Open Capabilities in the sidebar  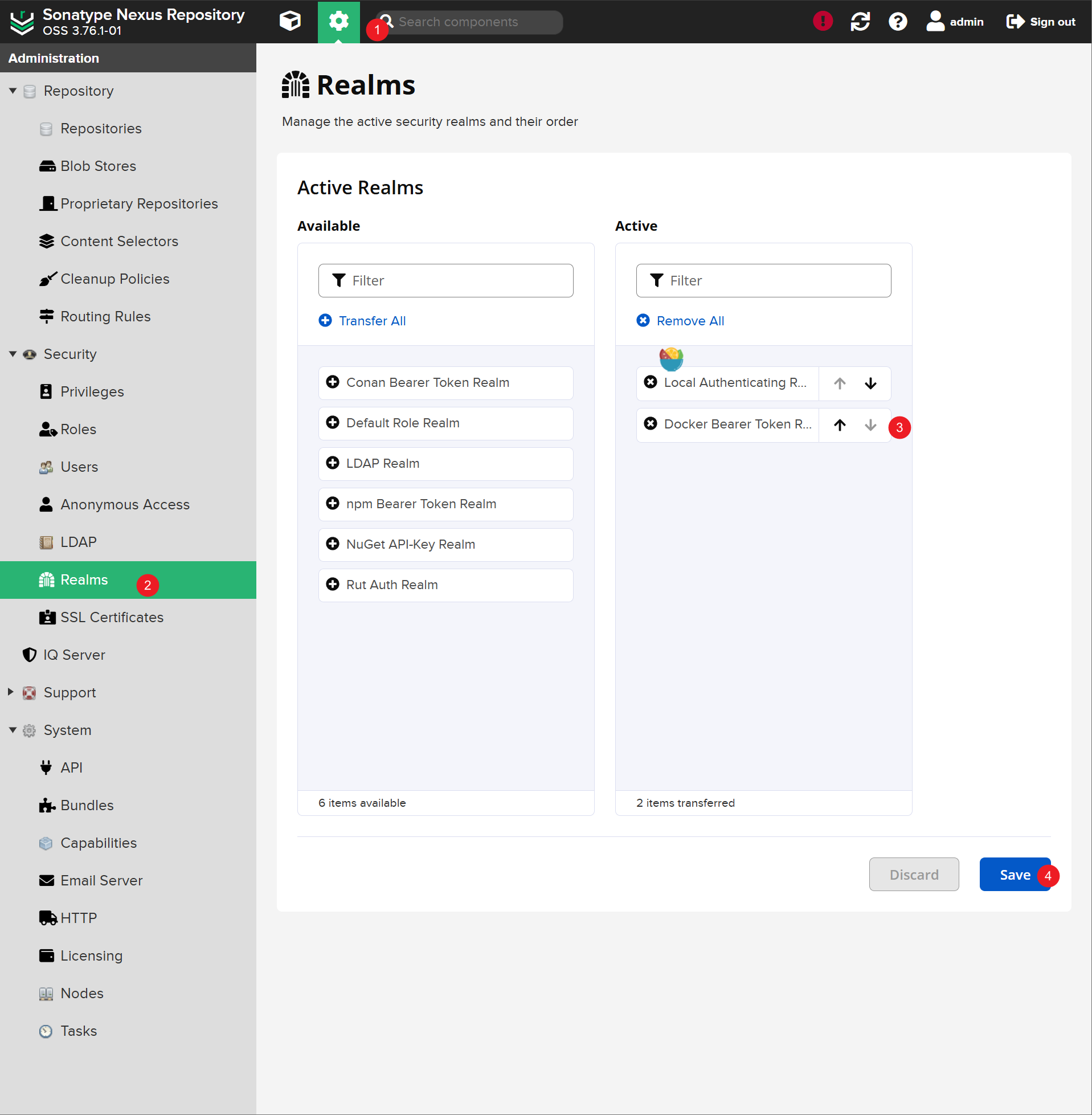pos(128,843)
